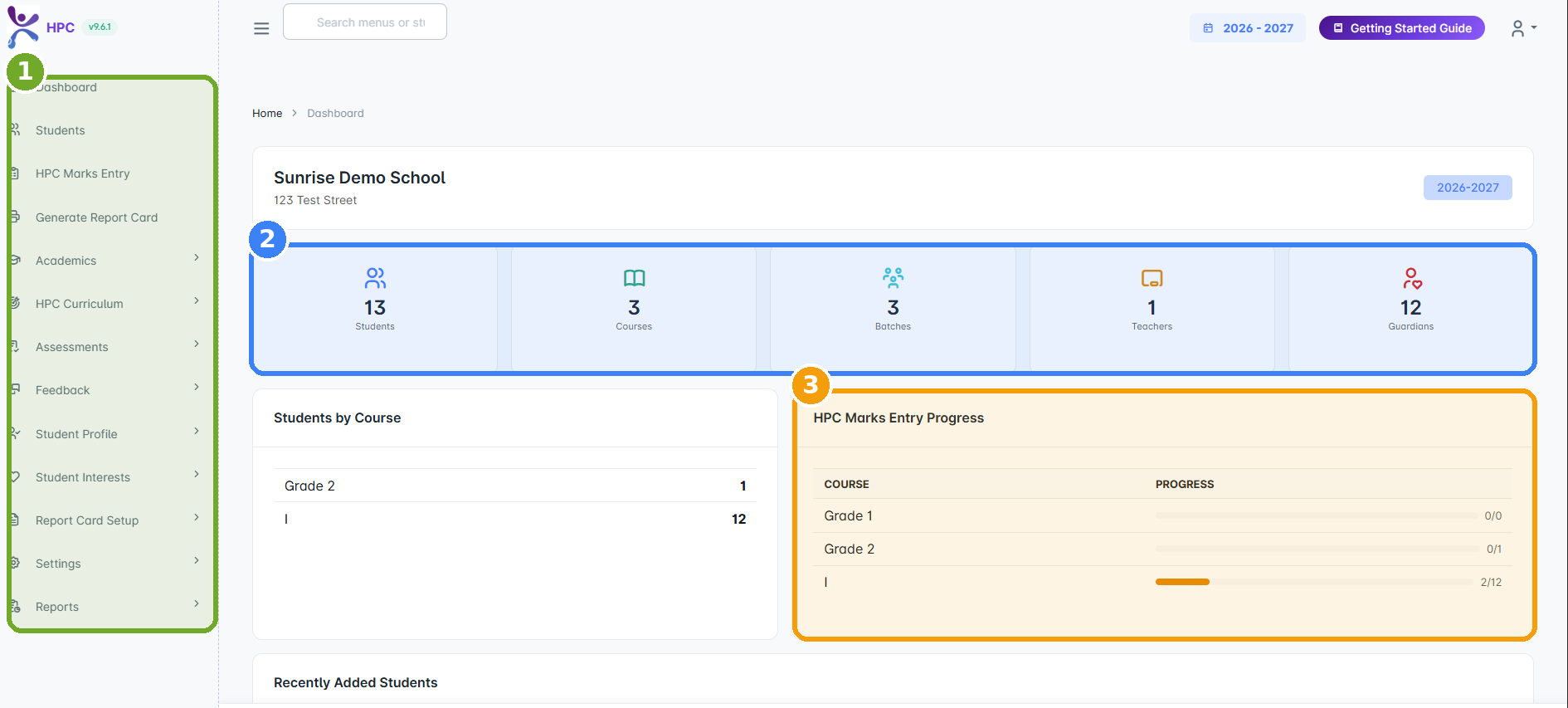Click the HPC logo icon
Screen dimensions: 1568x708
22,27
